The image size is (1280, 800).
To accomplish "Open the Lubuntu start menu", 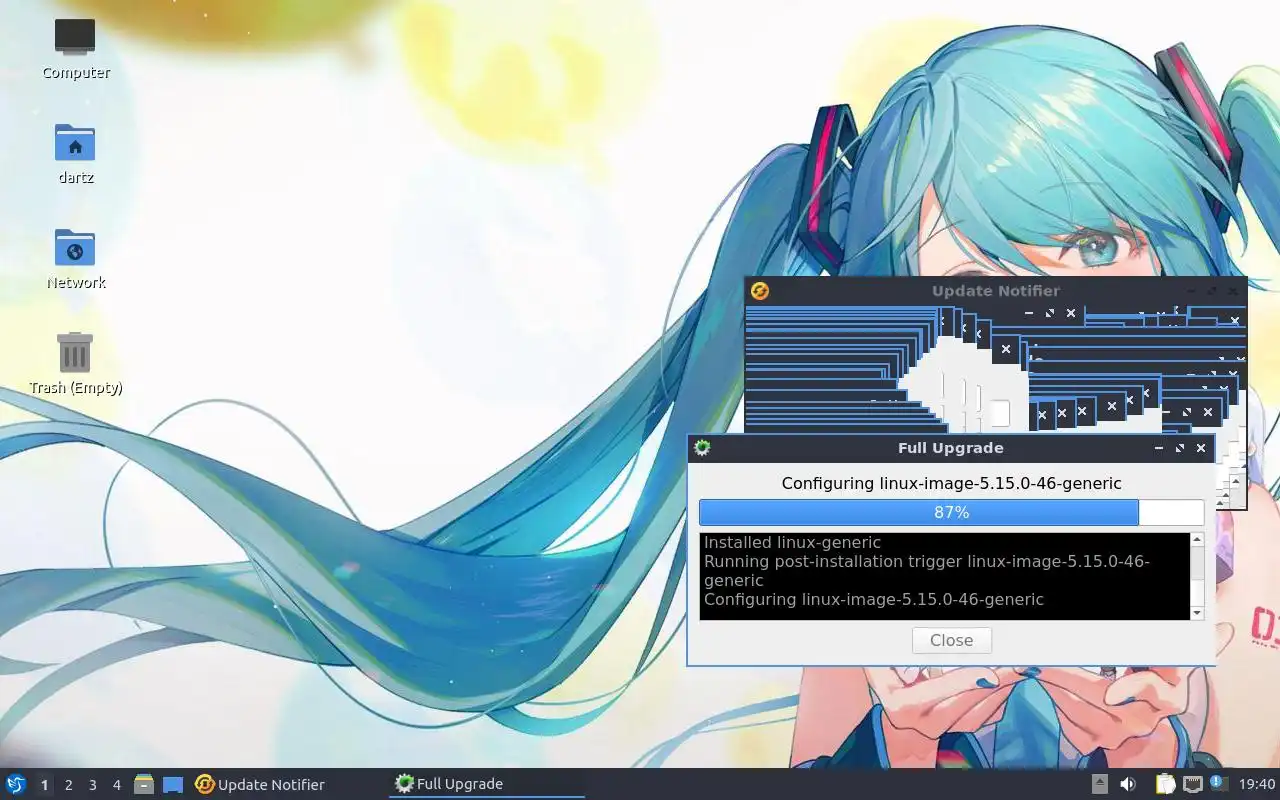I will tap(16, 784).
